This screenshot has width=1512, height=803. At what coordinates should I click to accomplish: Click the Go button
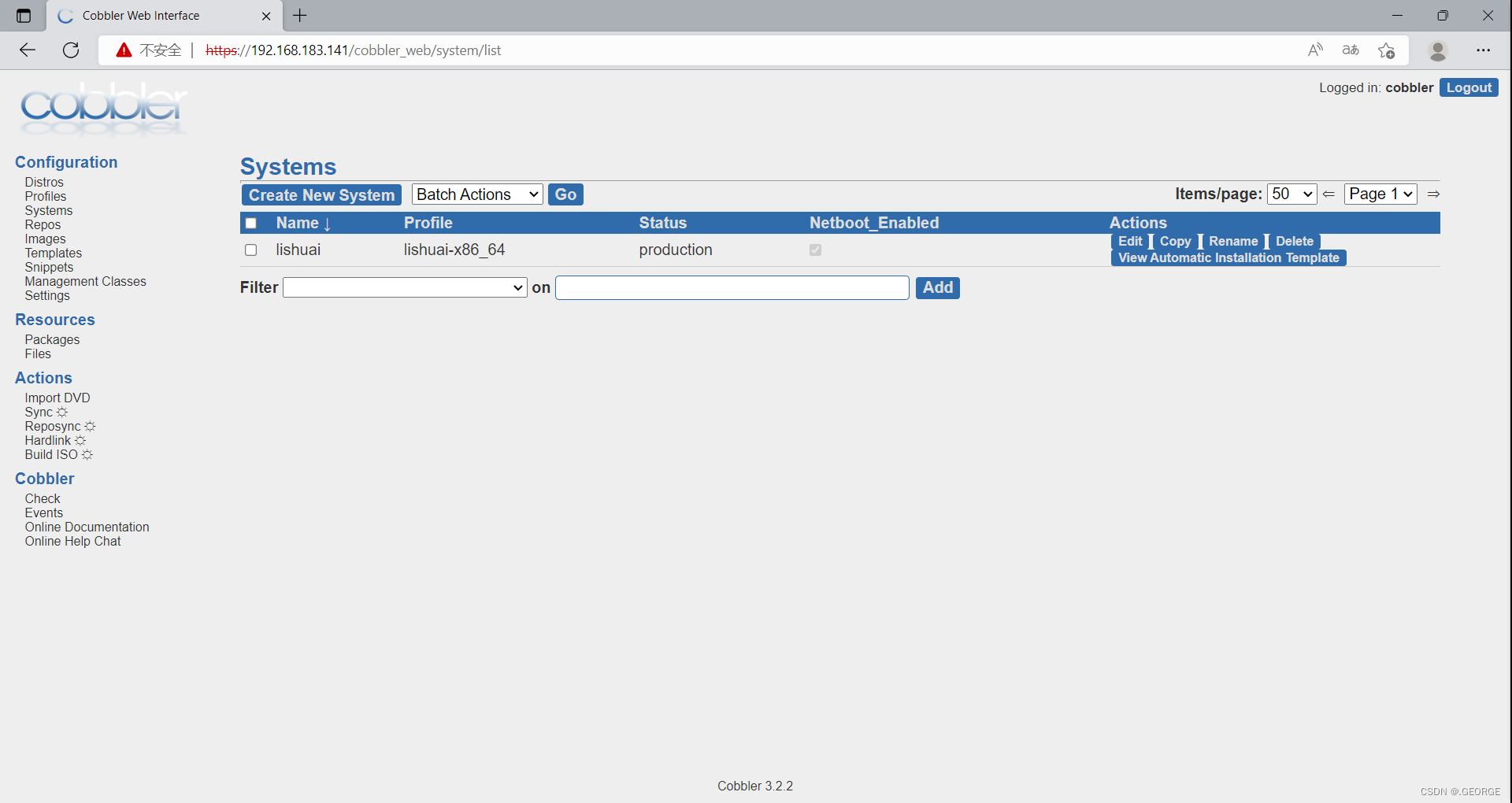565,194
